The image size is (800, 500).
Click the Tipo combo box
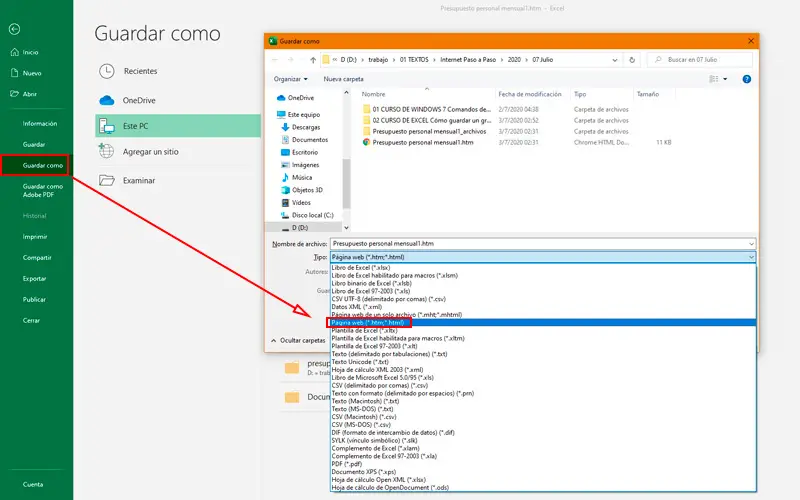tap(542, 257)
